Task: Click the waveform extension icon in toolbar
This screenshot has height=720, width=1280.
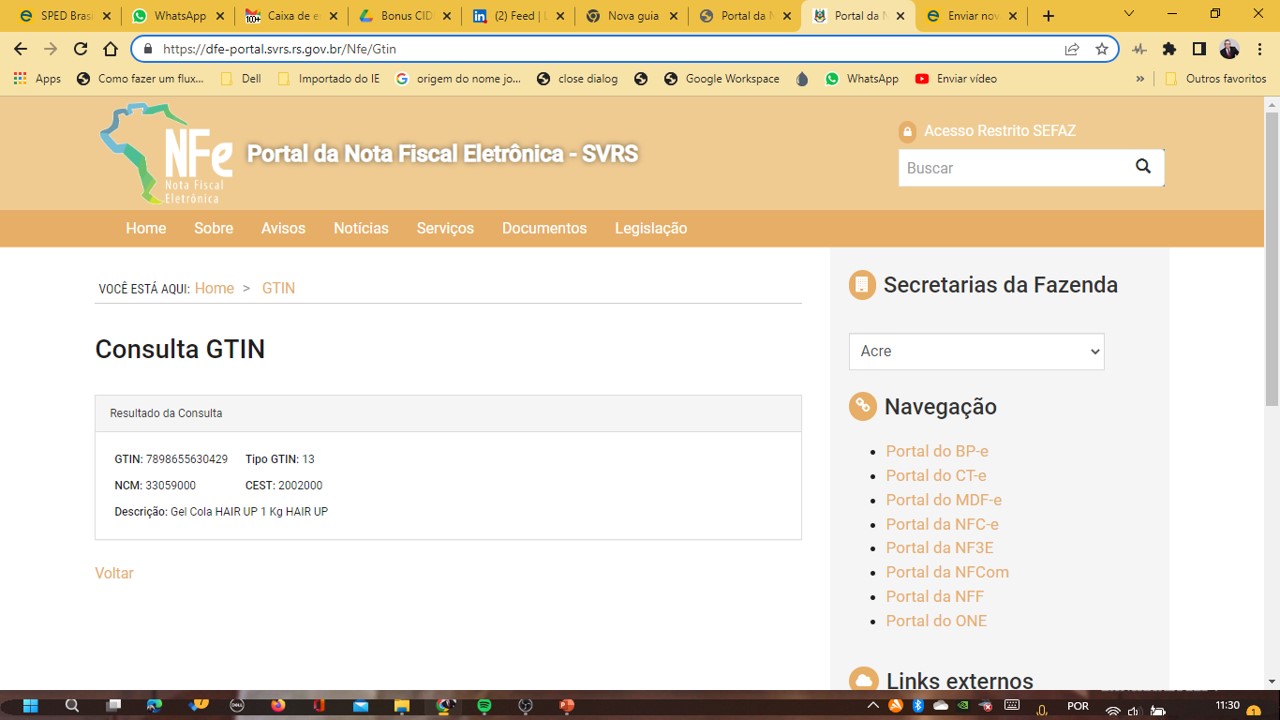Action: (x=1139, y=48)
